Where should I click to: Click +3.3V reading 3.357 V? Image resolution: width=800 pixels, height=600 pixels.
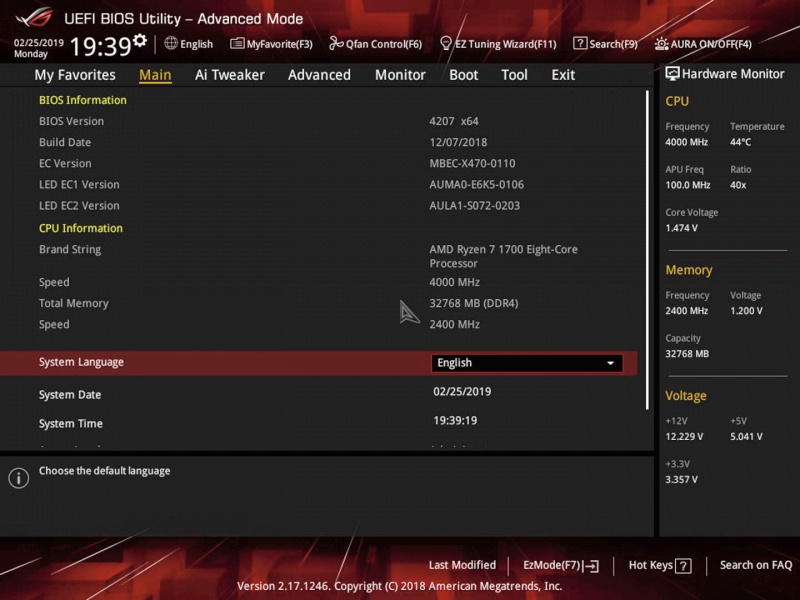pos(681,480)
